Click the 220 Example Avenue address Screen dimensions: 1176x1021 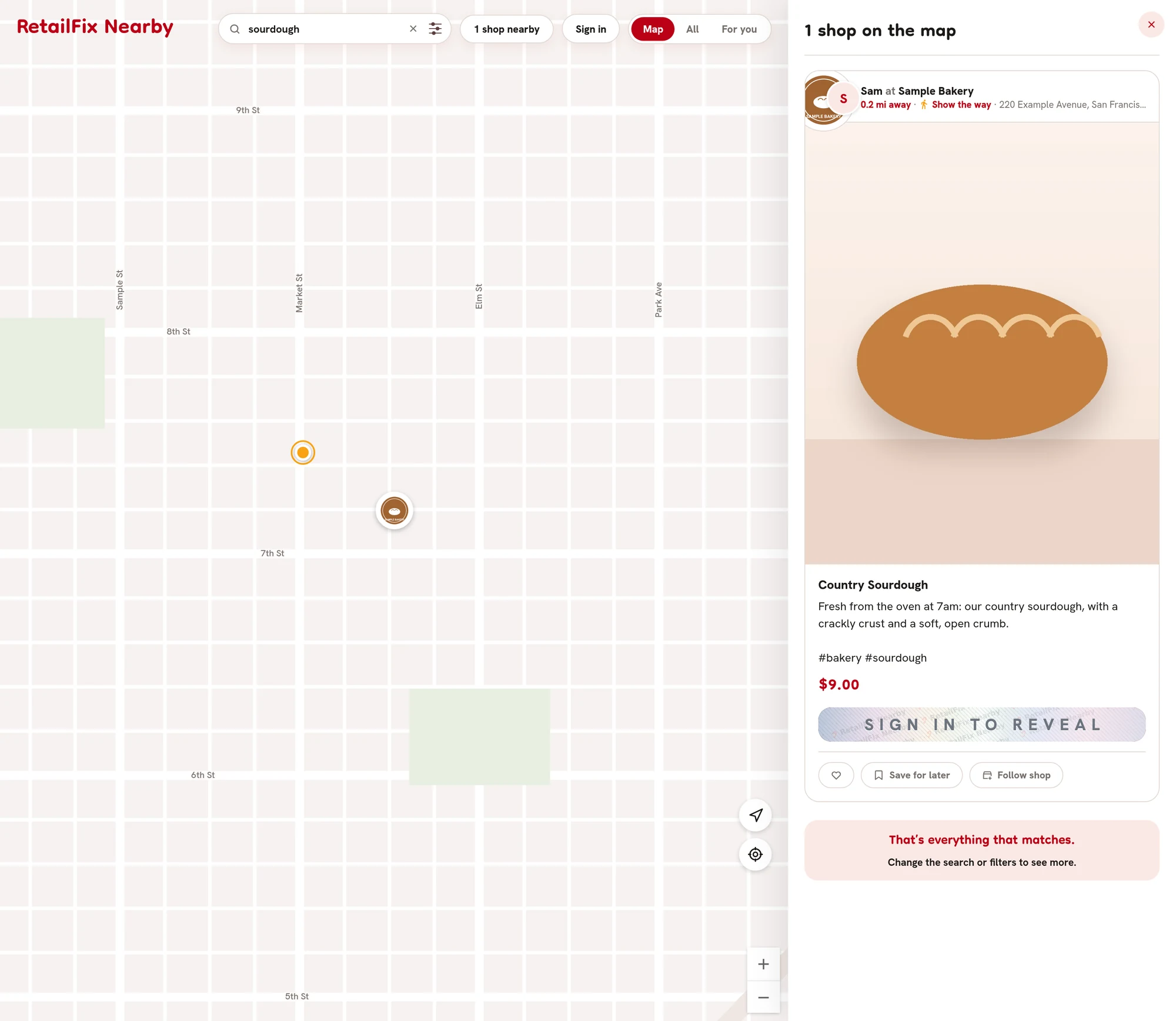click(x=1073, y=105)
